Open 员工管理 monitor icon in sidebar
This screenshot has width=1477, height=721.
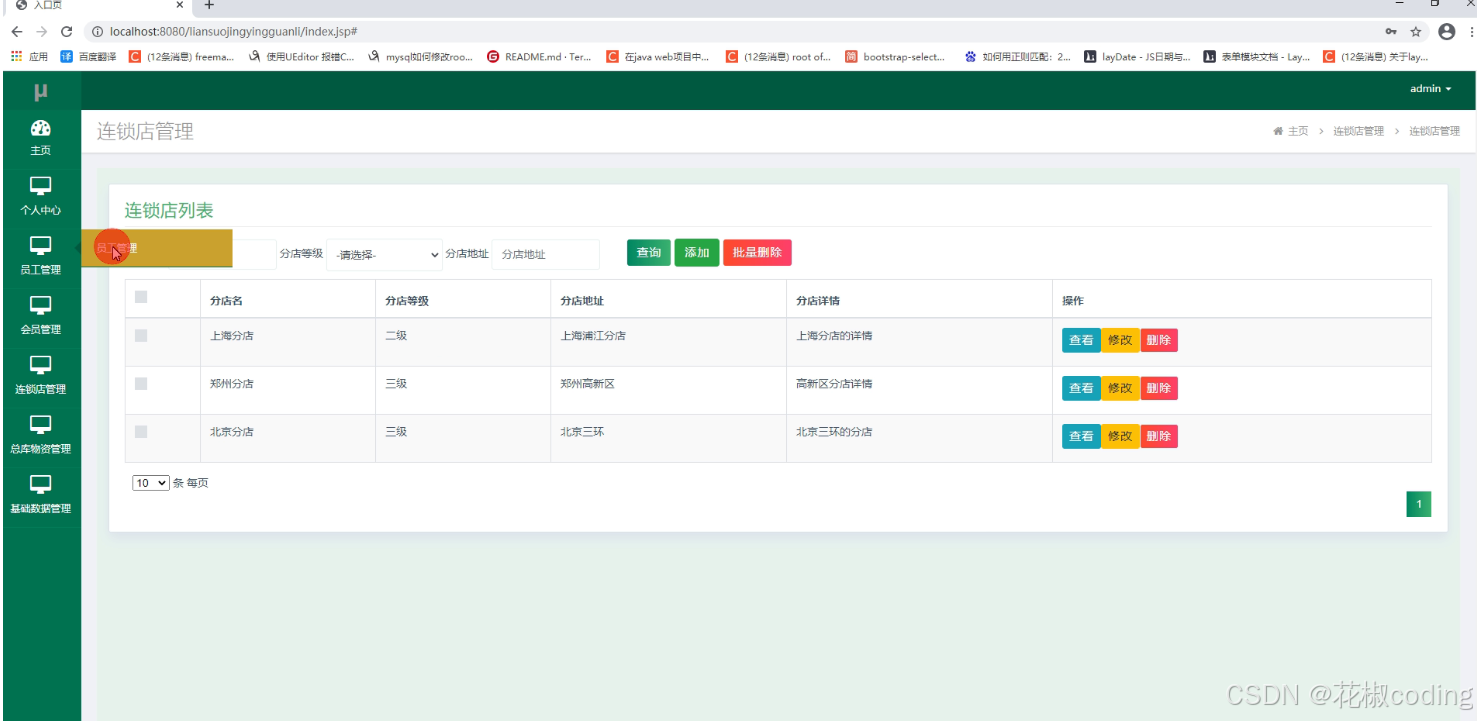[x=40, y=245]
